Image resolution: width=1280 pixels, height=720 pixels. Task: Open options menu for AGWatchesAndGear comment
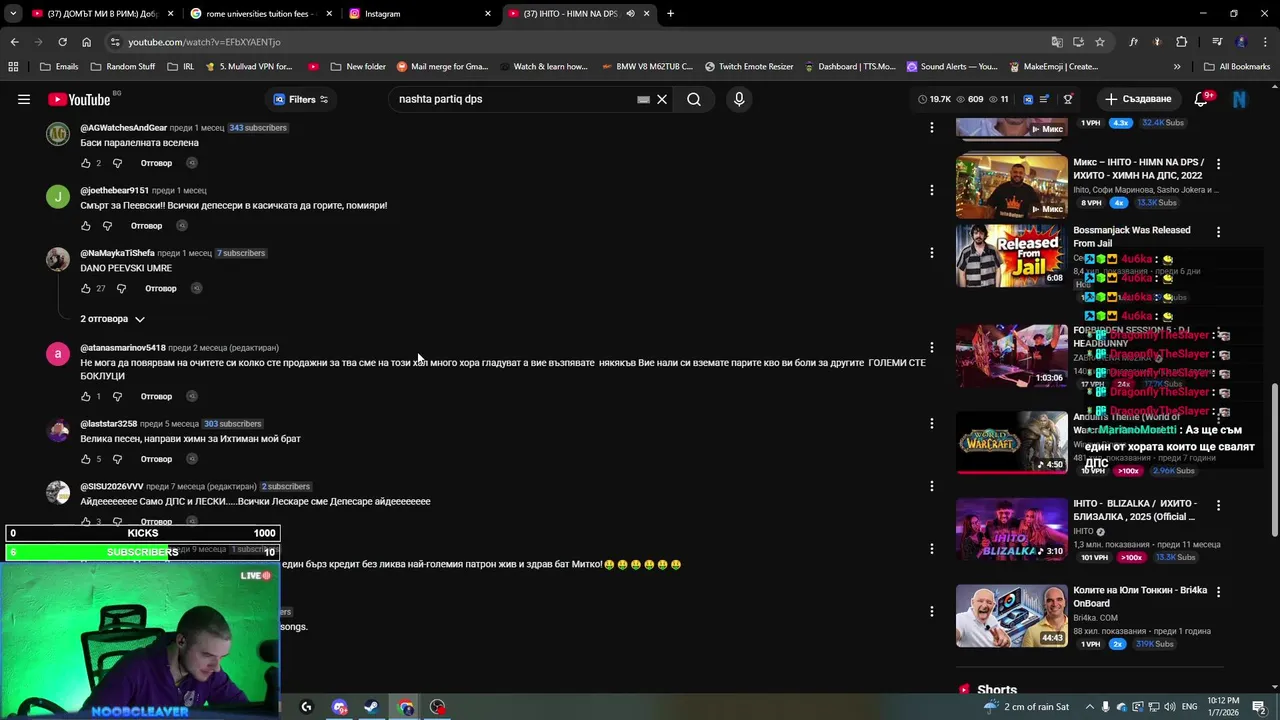pos(931,127)
